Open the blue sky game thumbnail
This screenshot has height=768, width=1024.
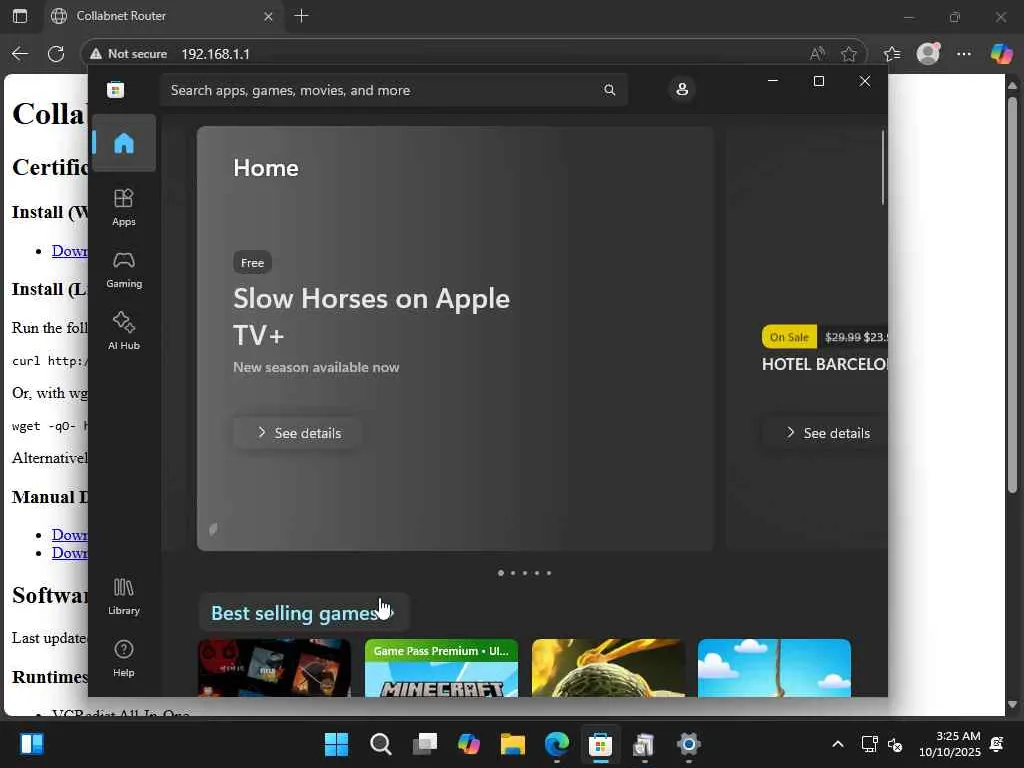click(x=775, y=667)
